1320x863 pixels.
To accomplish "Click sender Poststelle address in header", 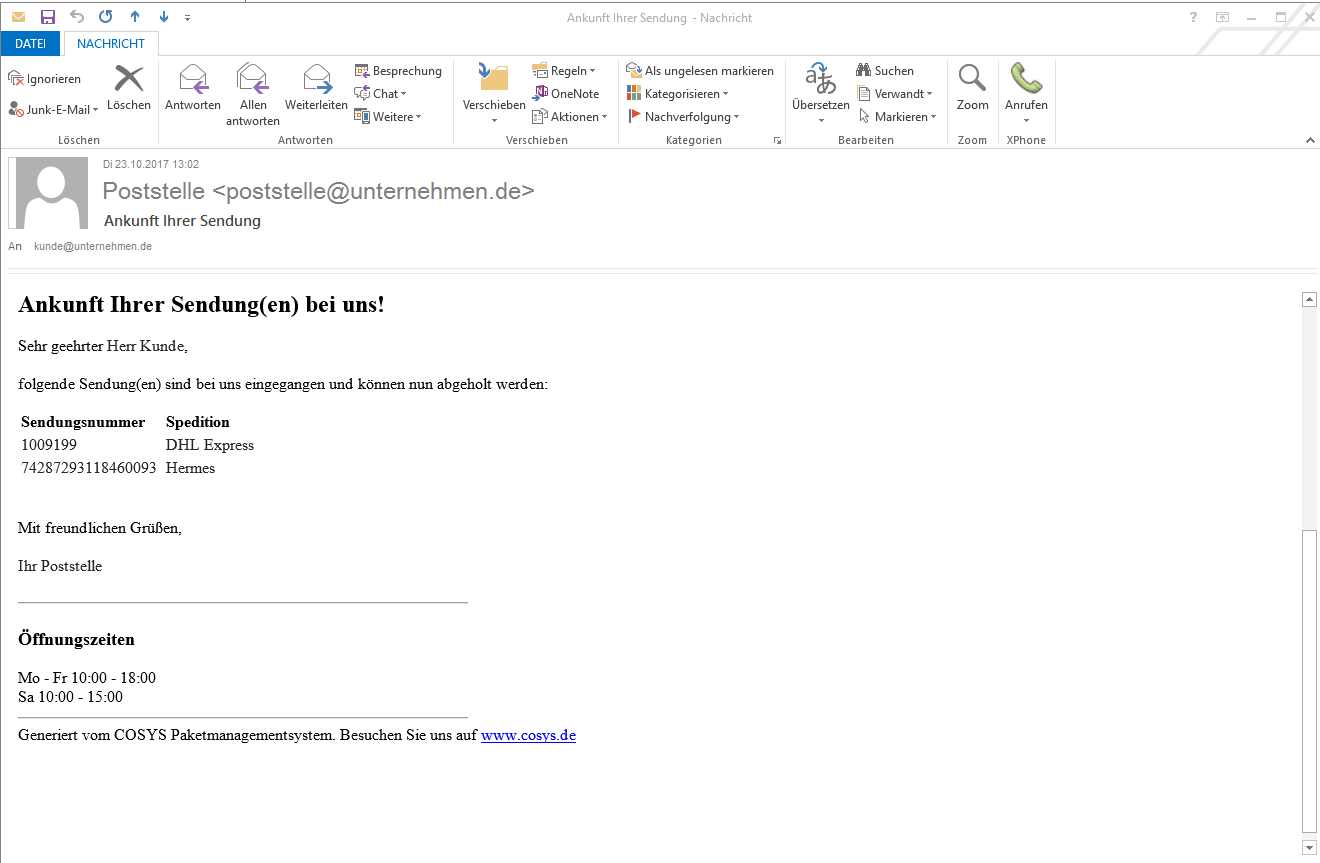I will pyautogui.click(x=318, y=191).
